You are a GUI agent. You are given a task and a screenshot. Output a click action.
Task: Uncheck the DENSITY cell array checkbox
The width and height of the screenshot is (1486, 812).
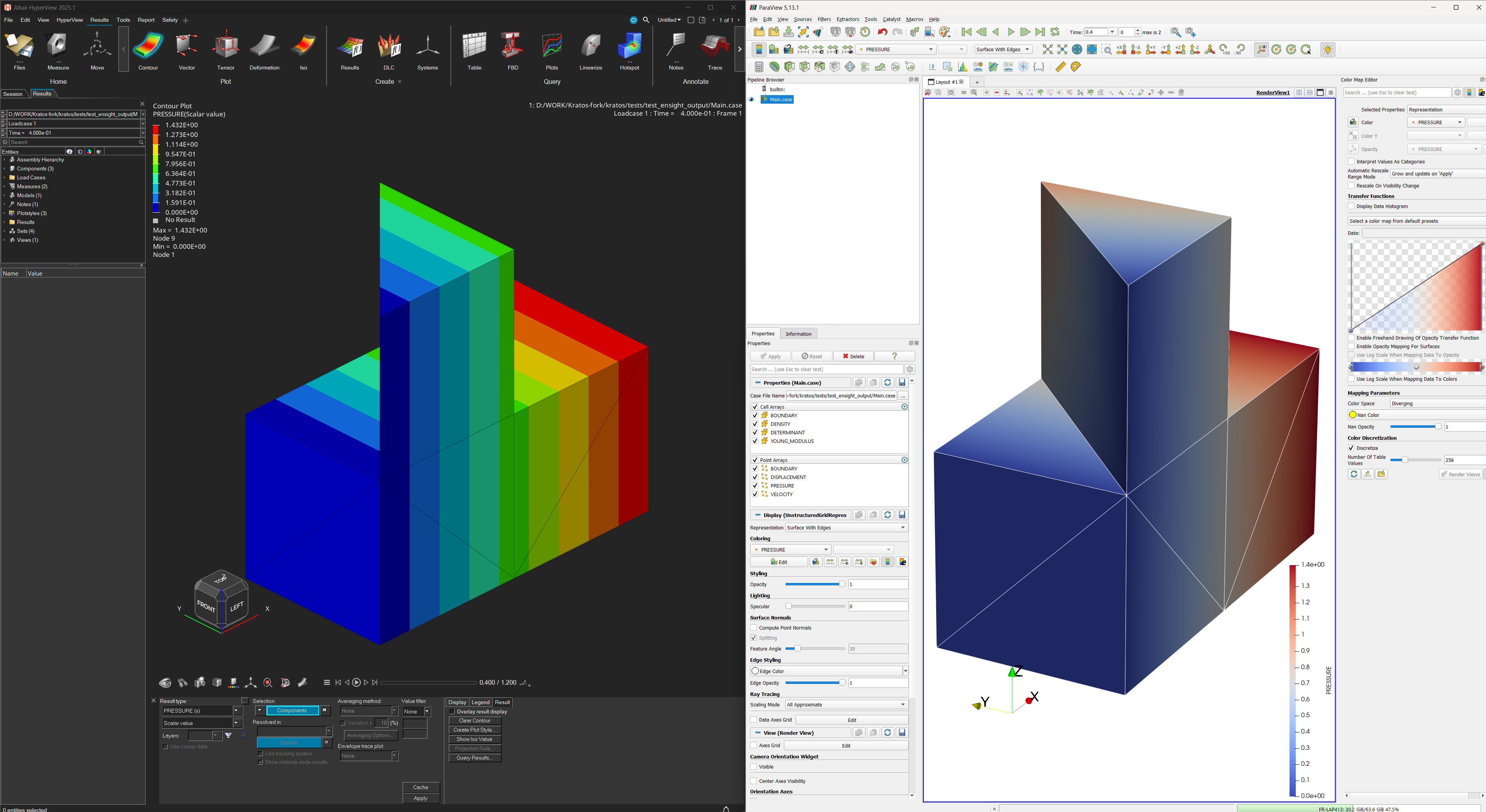coord(754,424)
